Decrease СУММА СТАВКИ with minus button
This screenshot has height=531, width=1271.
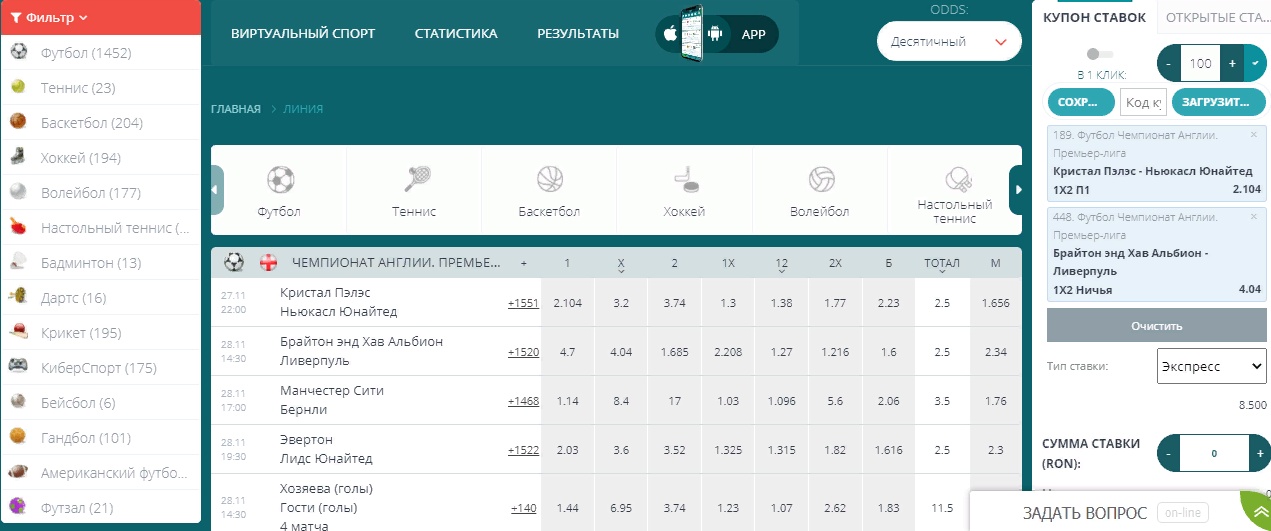[x=1168, y=453]
